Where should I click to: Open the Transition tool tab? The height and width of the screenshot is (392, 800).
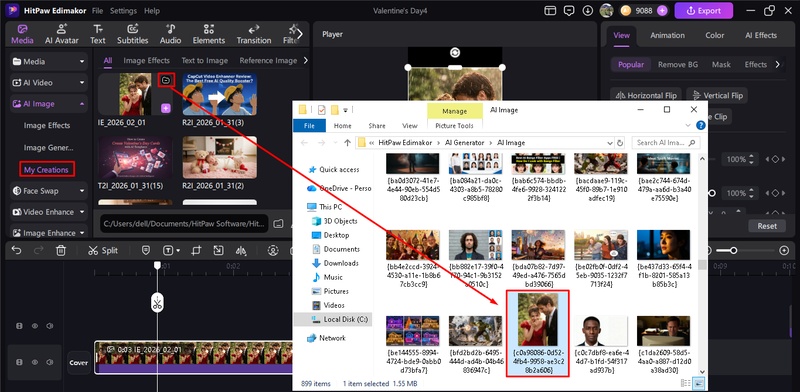coord(254,34)
